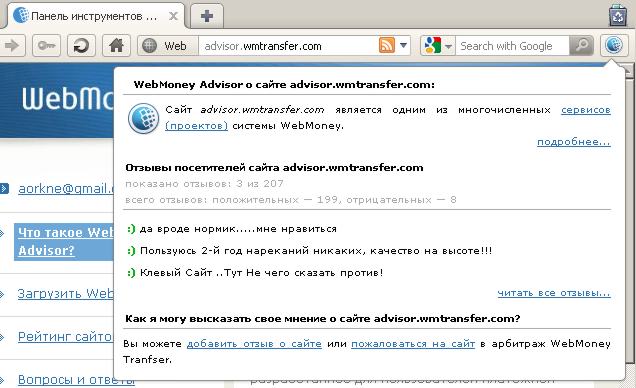Open the closed tabs trash icon
The height and width of the screenshot is (388, 636).
618,15
